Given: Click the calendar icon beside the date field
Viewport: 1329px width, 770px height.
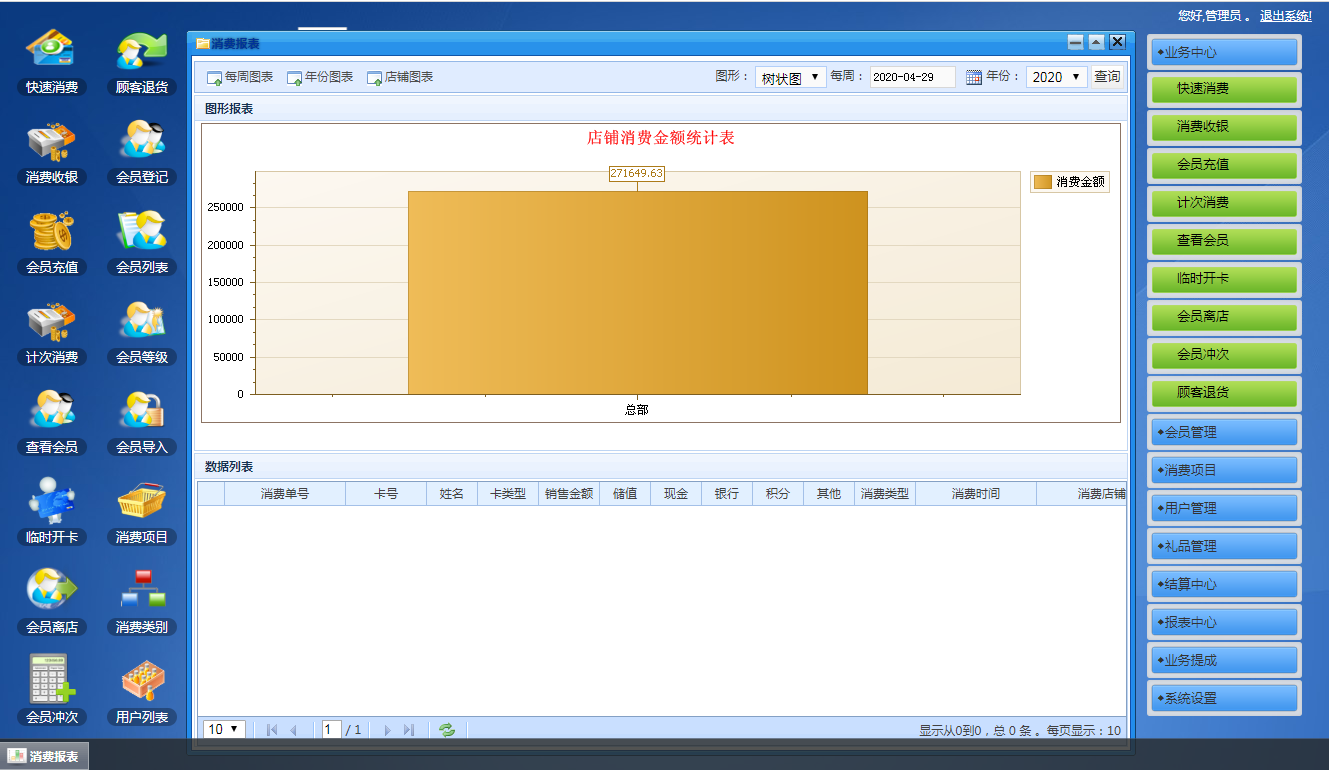Looking at the screenshot, I should coord(973,78).
